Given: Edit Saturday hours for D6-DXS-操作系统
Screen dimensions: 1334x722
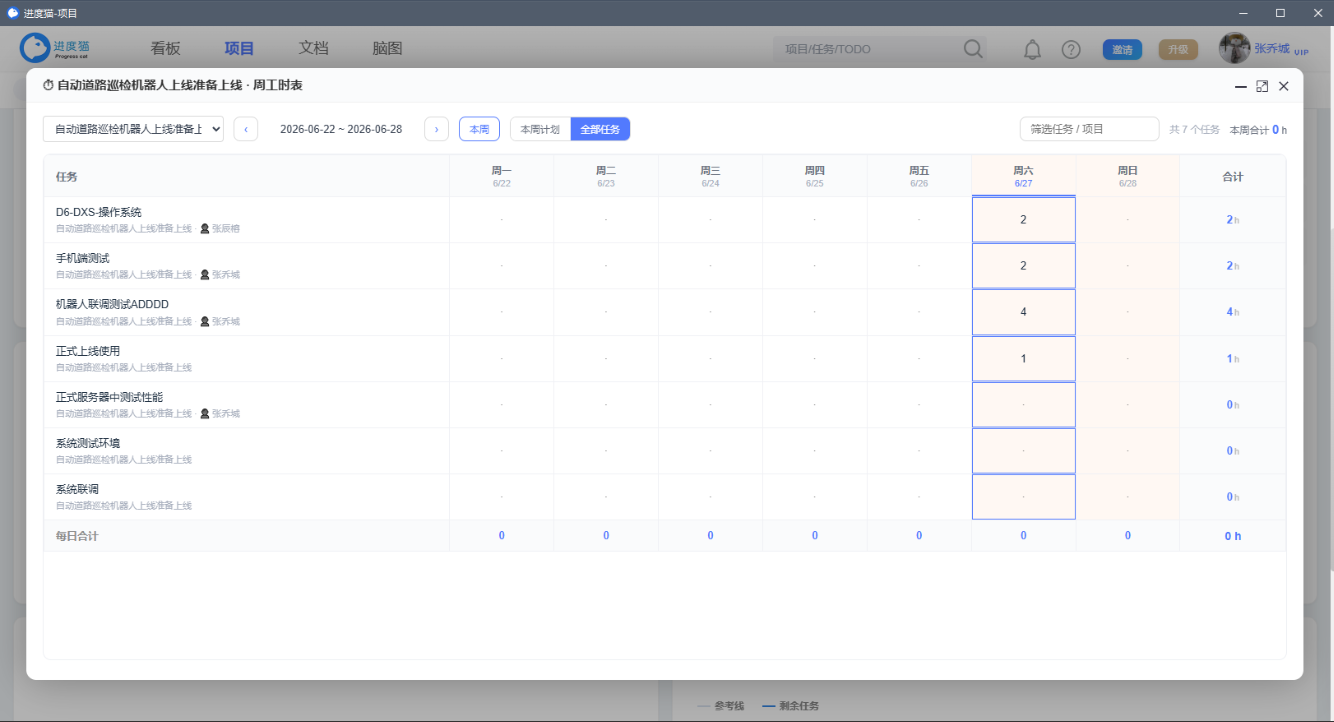Looking at the screenshot, I should click(1024, 219).
